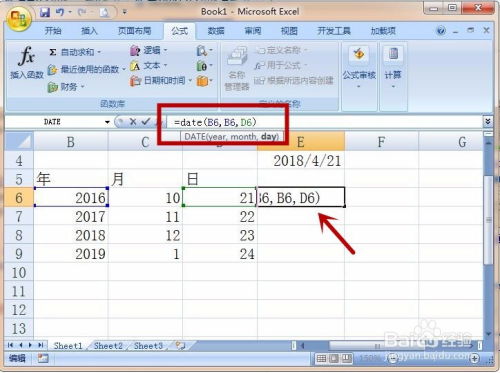Open Lookup & Reference functions icon
The image size is (500, 373).
pos(204,51)
